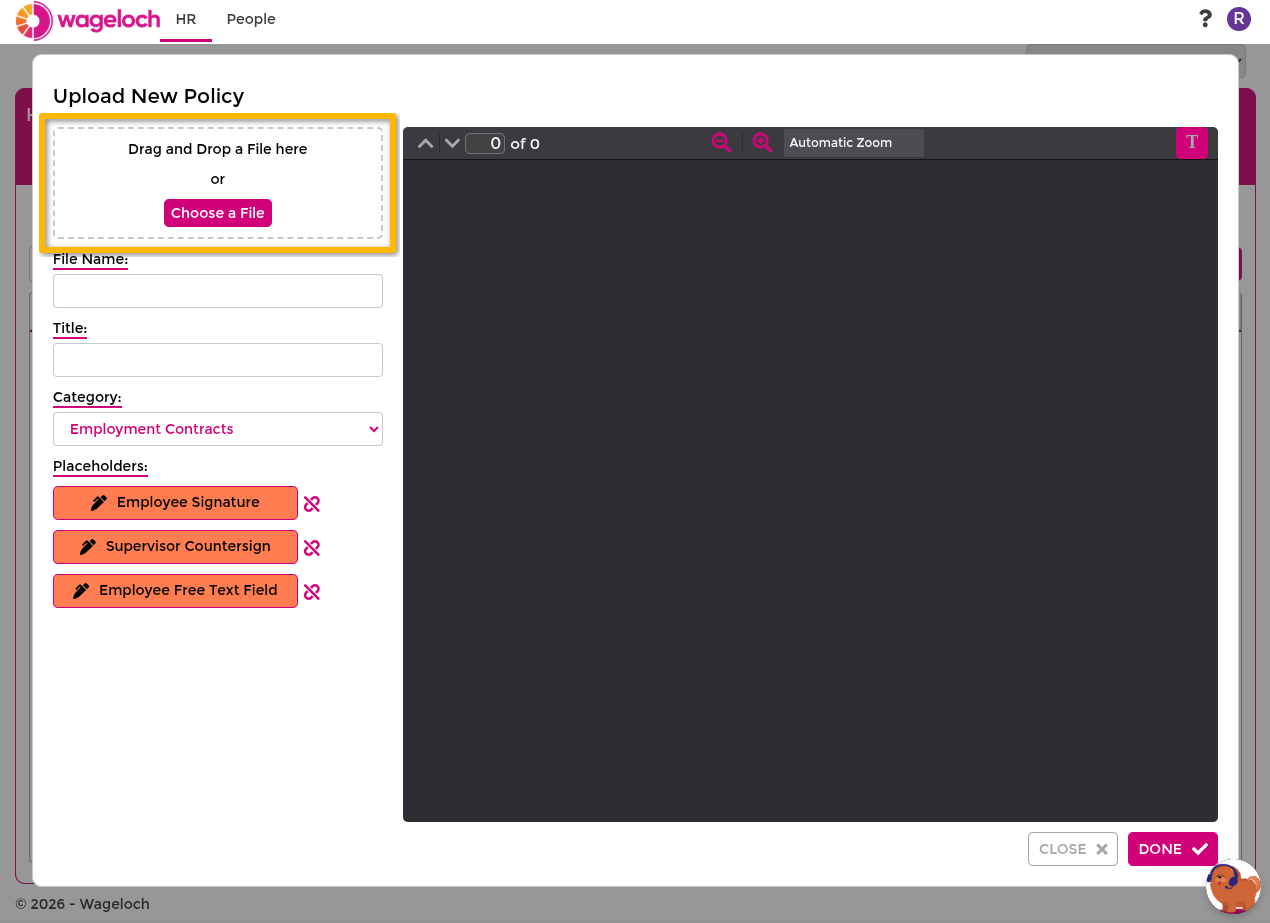Viewport: 1270px width, 923px height.
Task: Click the Choose a File button
Action: tap(218, 213)
